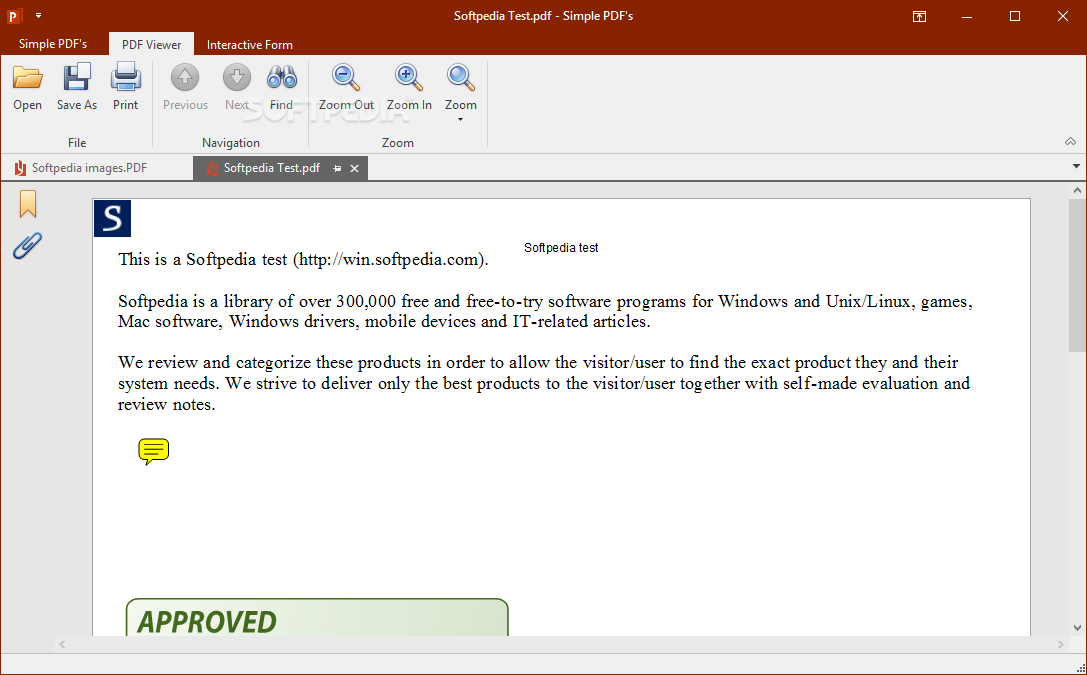The width and height of the screenshot is (1087, 675).
Task: Pin the Softpedia Test.pdf tab
Action: pos(337,168)
